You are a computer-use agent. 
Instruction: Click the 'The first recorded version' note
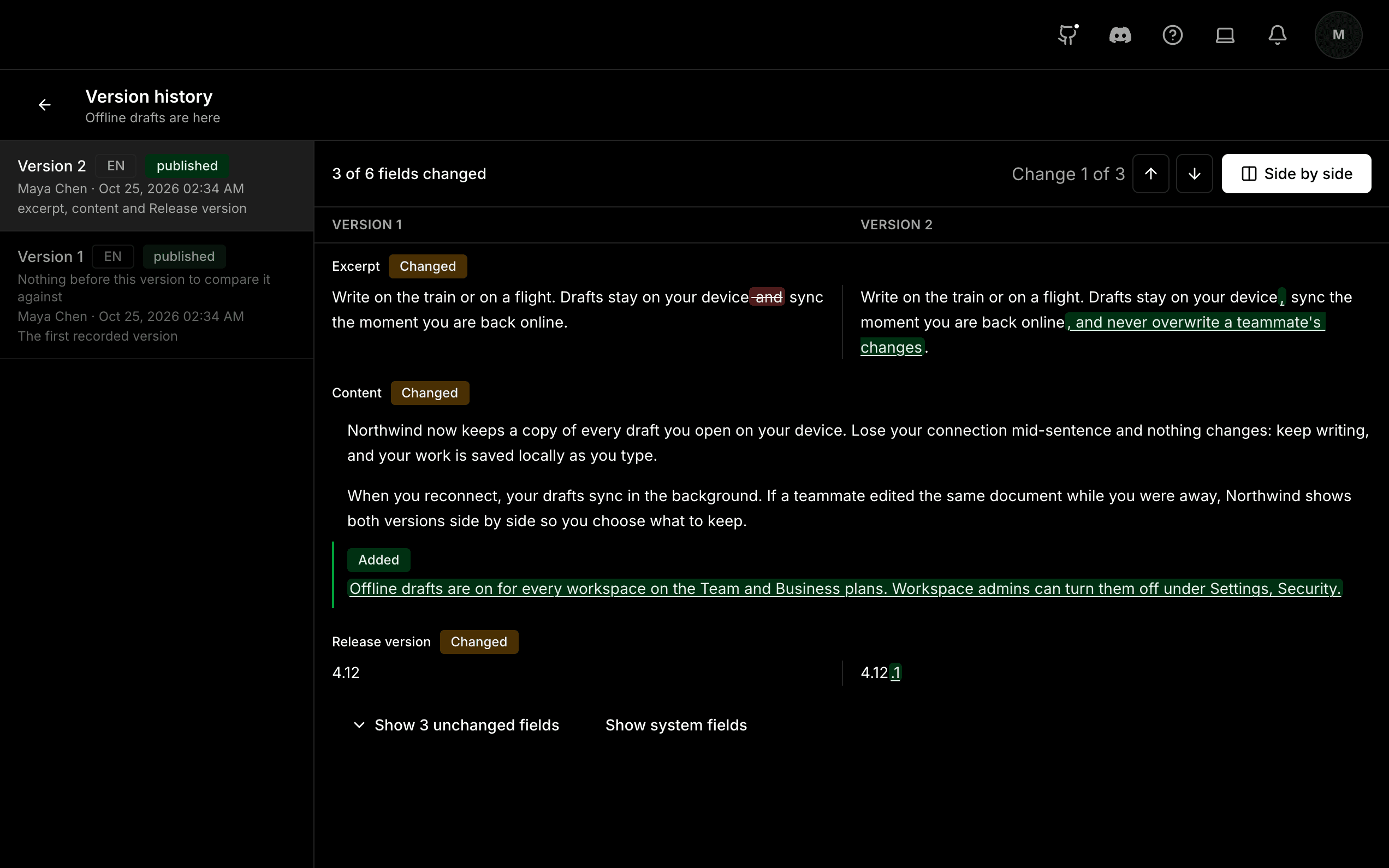coord(98,336)
